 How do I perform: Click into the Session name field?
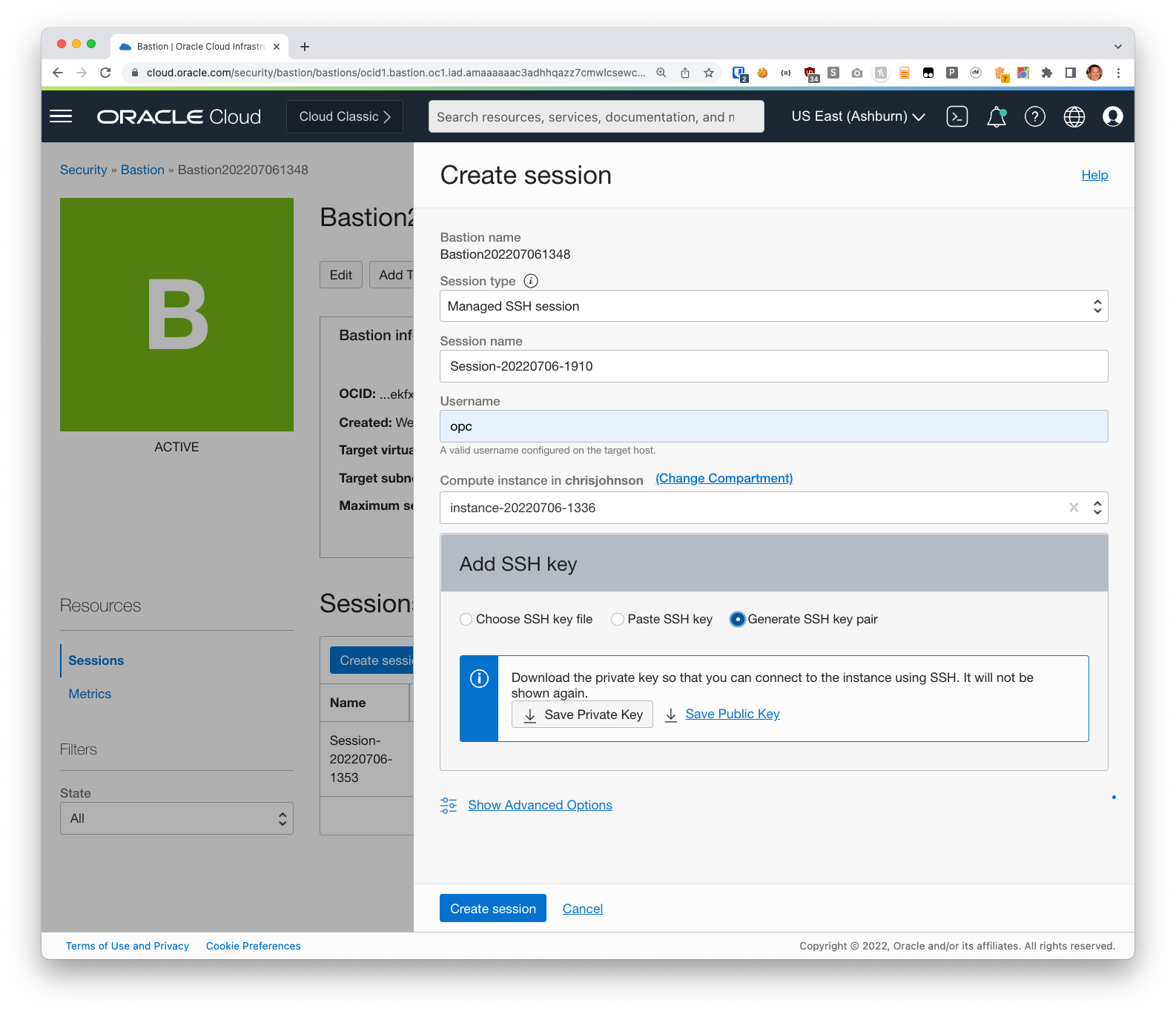point(773,366)
